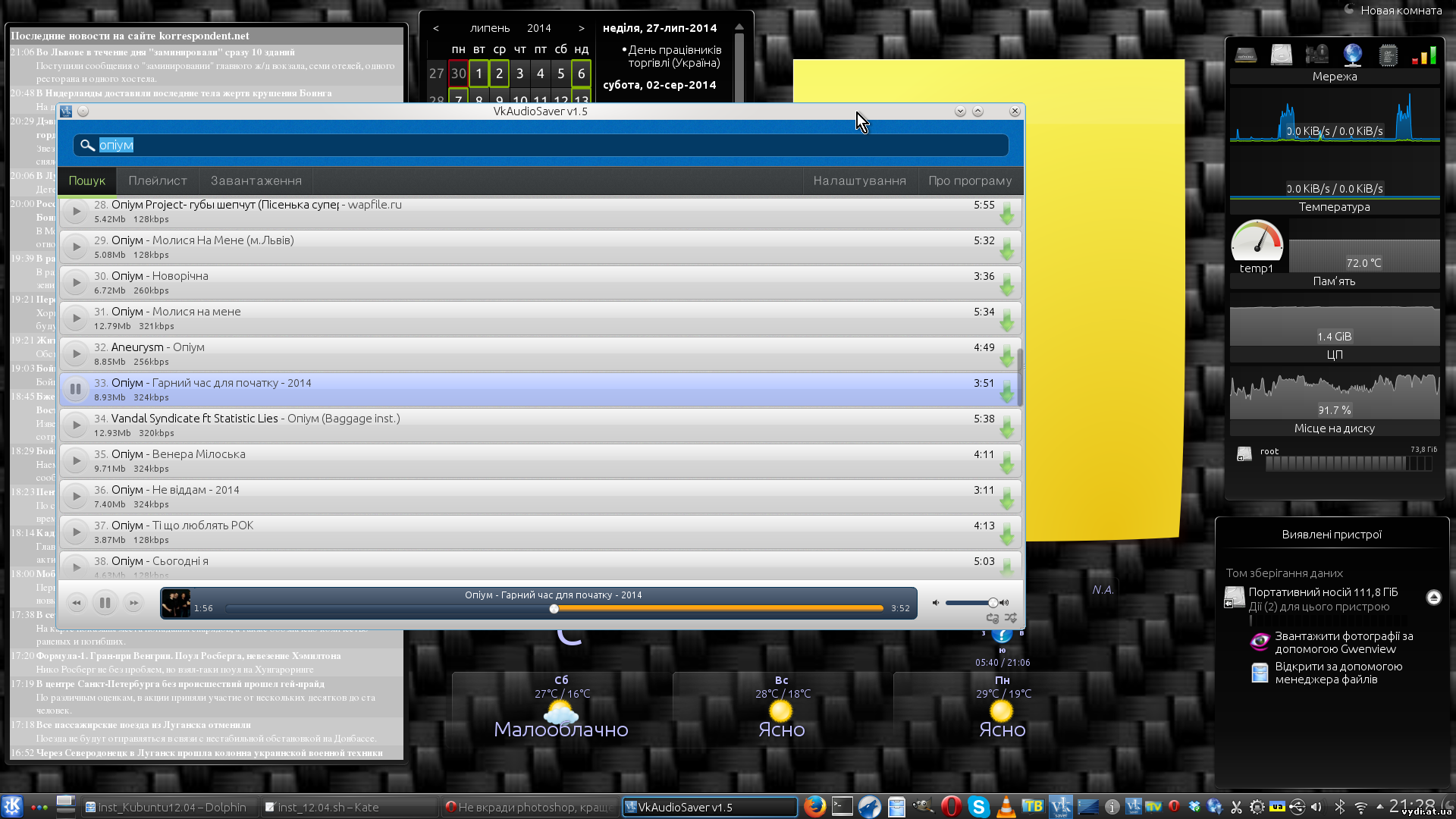Click the memory icon in system monitor
Screen dimensions: 1456x819
pyautogui.click(x=1246, y=55)
